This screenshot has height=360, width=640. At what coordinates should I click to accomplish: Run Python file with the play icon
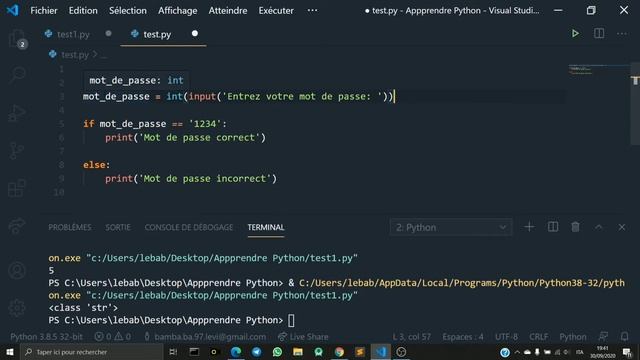[x=575, y=33]
